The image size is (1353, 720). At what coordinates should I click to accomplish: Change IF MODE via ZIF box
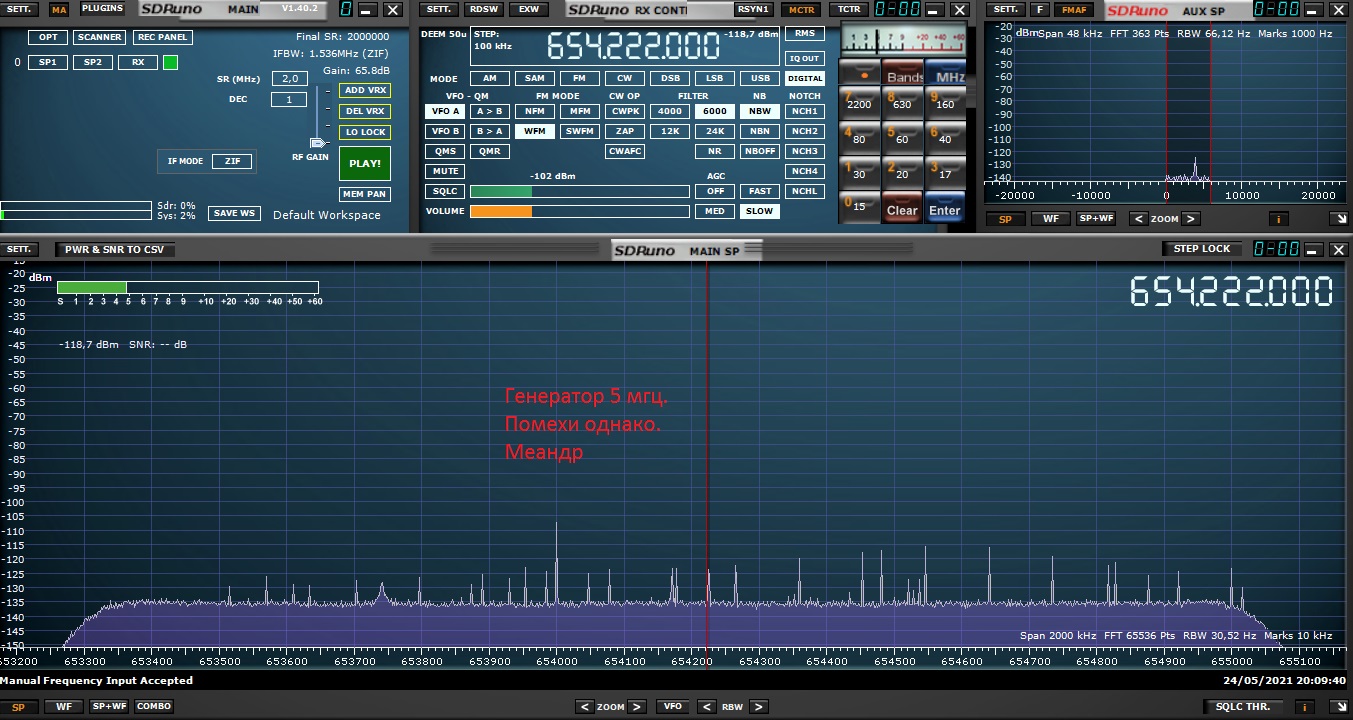[232, 161]
